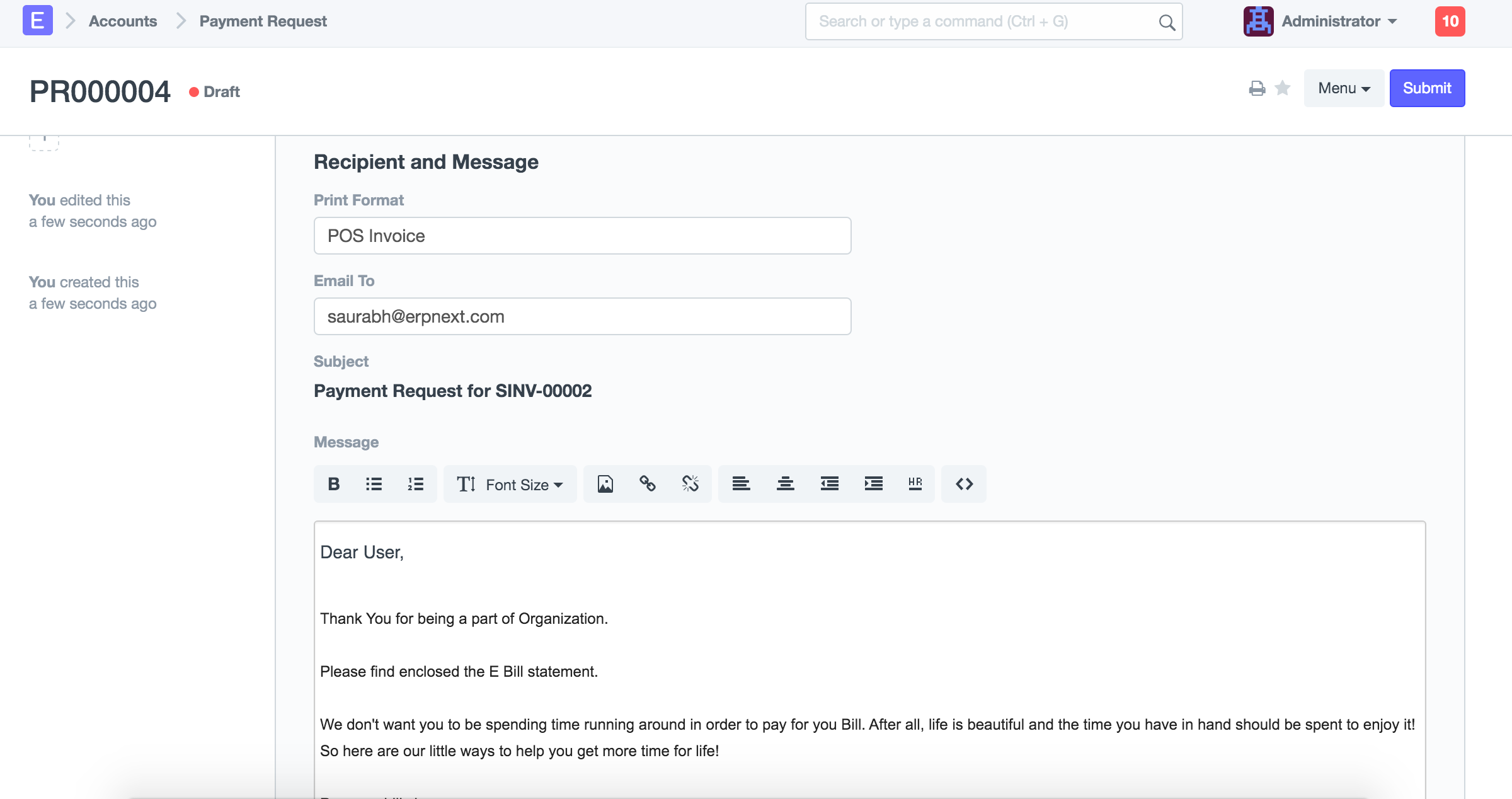This screenshot has height=799, width=1512.
Task: Click the insert image icon
Action: (605, 484)
